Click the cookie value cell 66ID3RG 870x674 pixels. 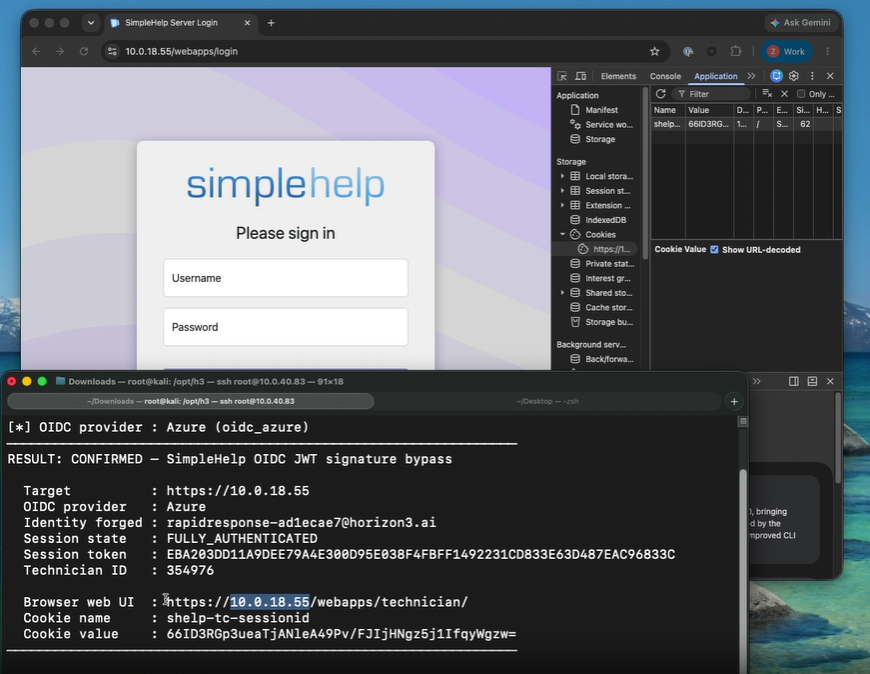click(709, 124)
